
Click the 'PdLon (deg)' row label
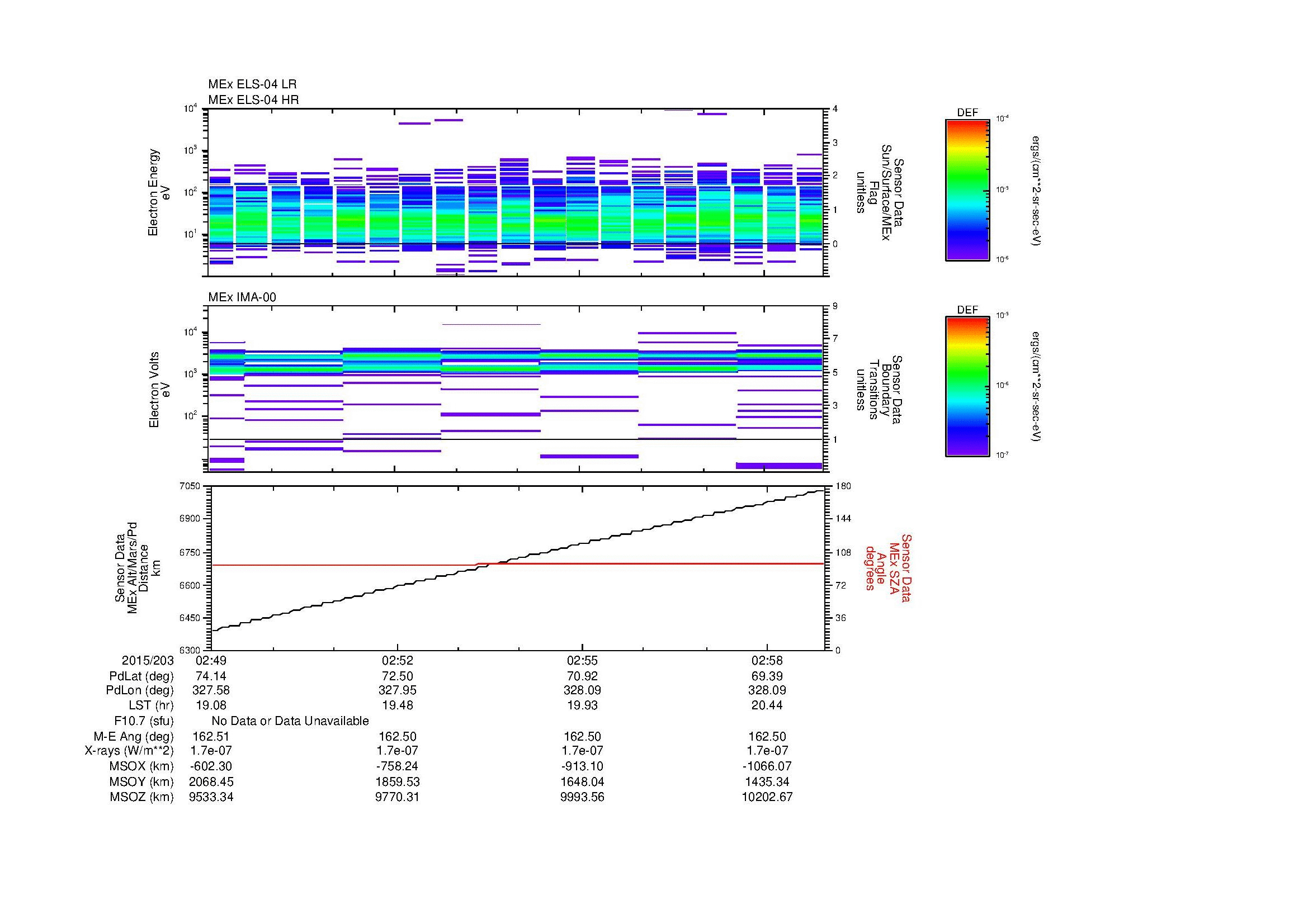point(140,690)
